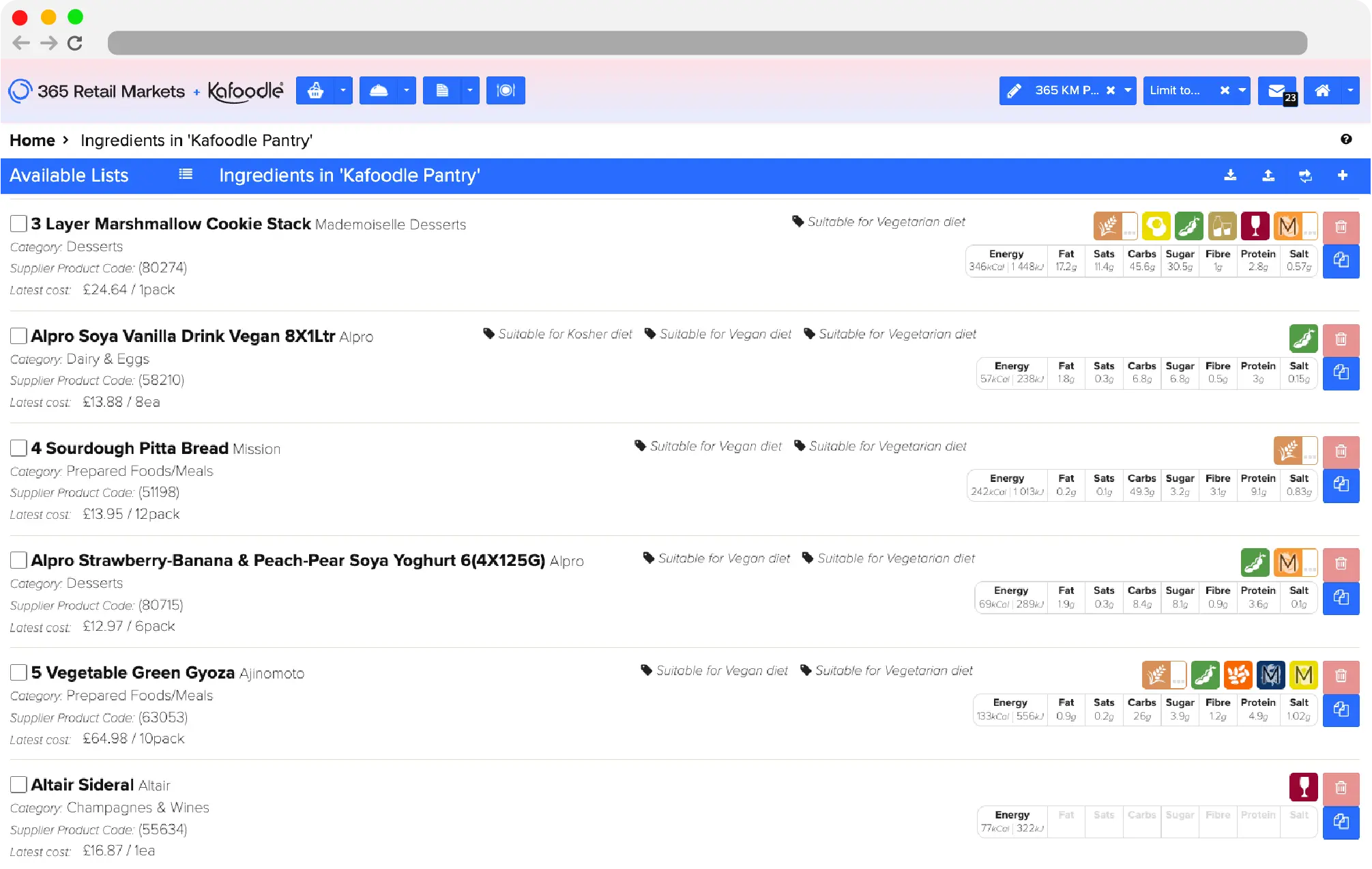Click the browser address bar
This screenshot has height=869, width=1372.
point(707,43)
